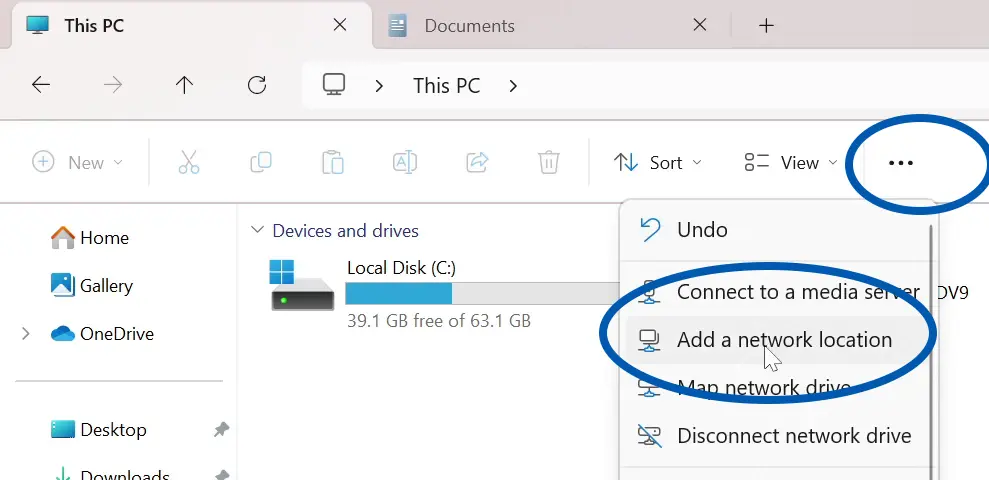The height and width of the screenshot is (480, 989).
Task: Click the This PC tab monitor icon
Action: pos(38,25)
